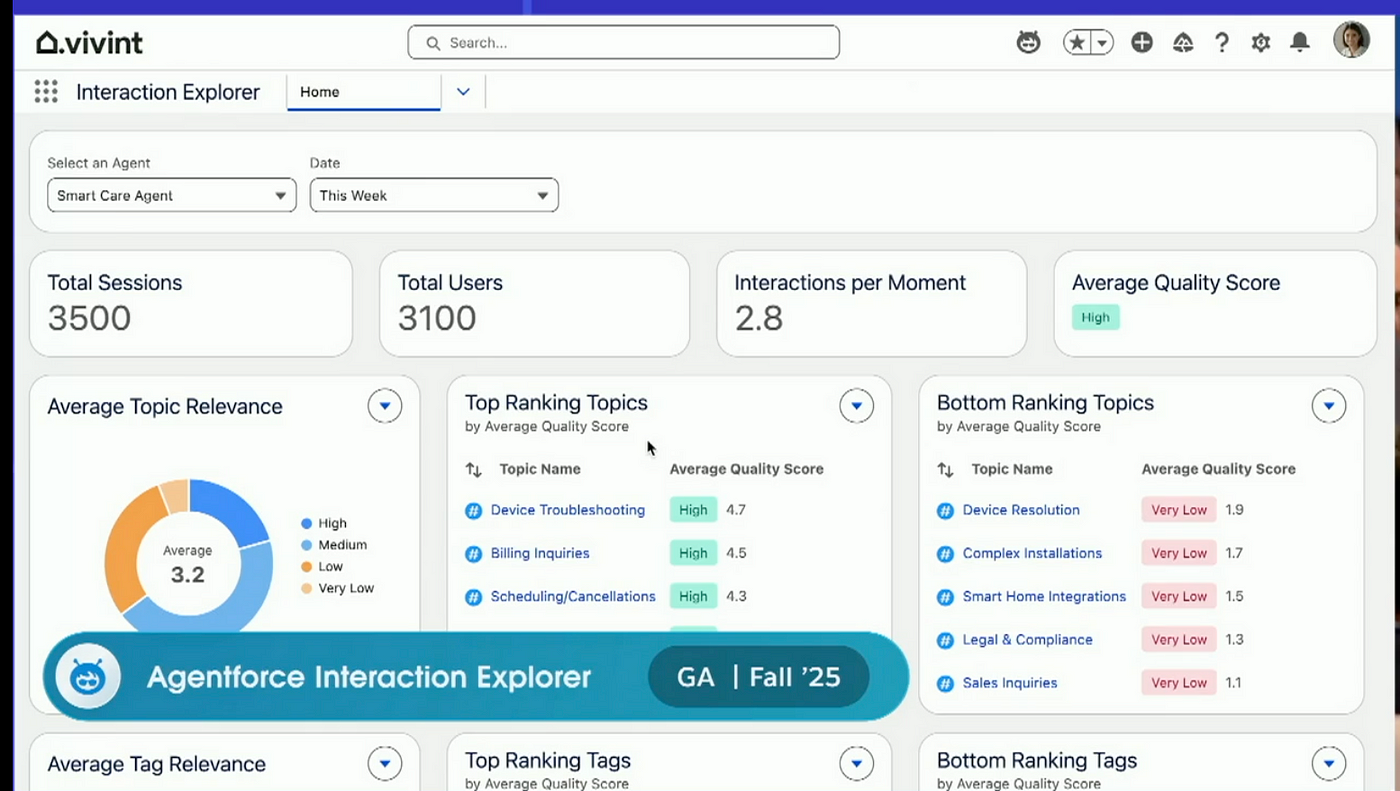Open the user profile avatar
Viewport: 1400px width, 791px height.
(x=1351, y=41)
